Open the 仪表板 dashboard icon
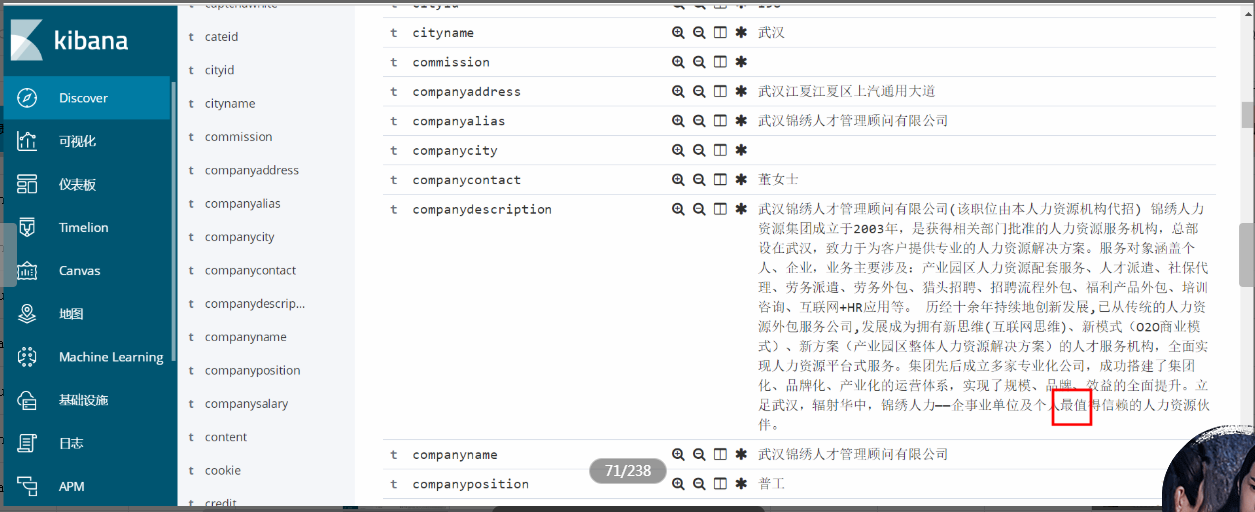 click(x=28, y=184)
